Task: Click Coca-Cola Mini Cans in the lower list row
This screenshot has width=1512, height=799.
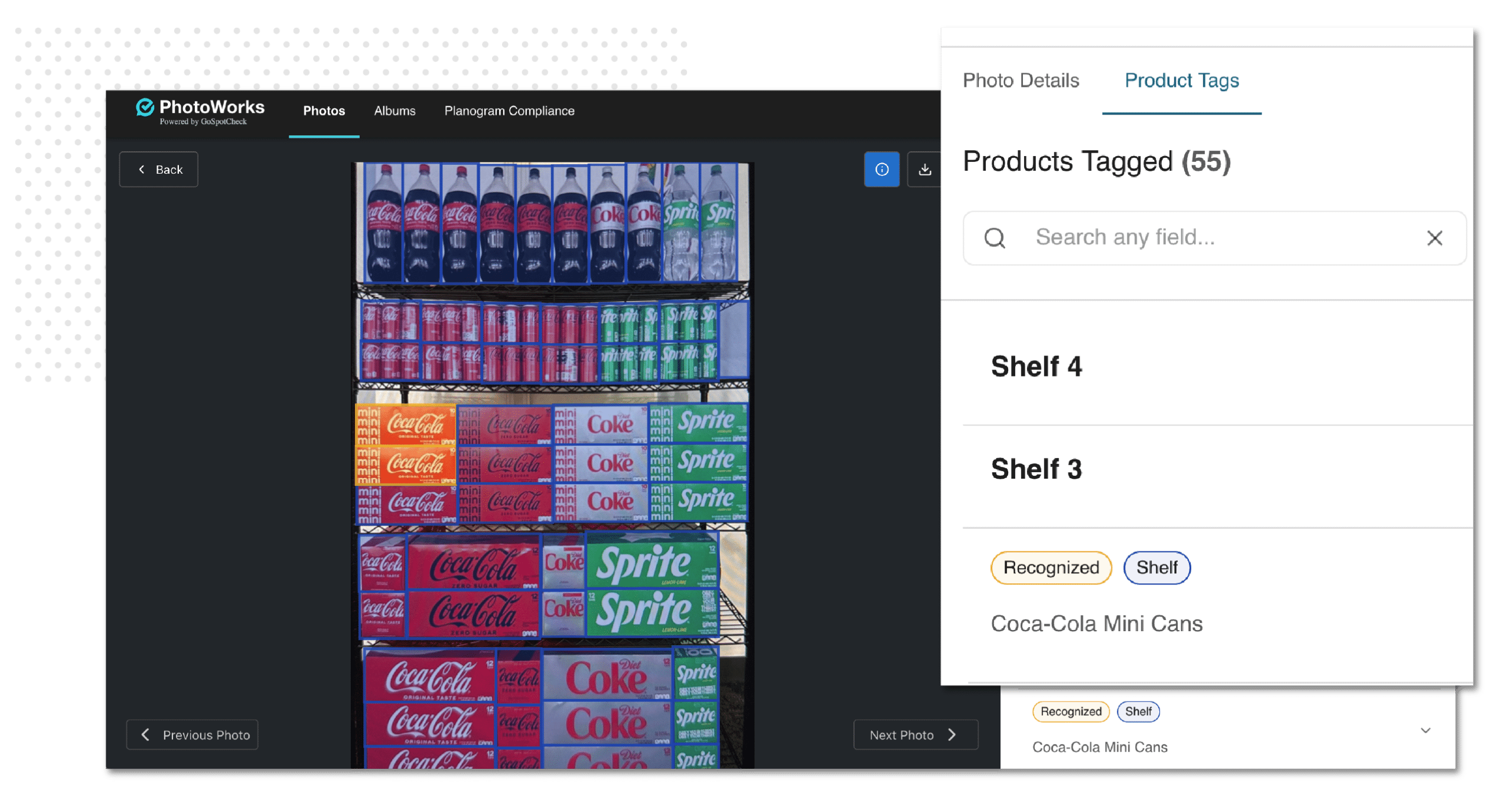Action: (1100, 747)
